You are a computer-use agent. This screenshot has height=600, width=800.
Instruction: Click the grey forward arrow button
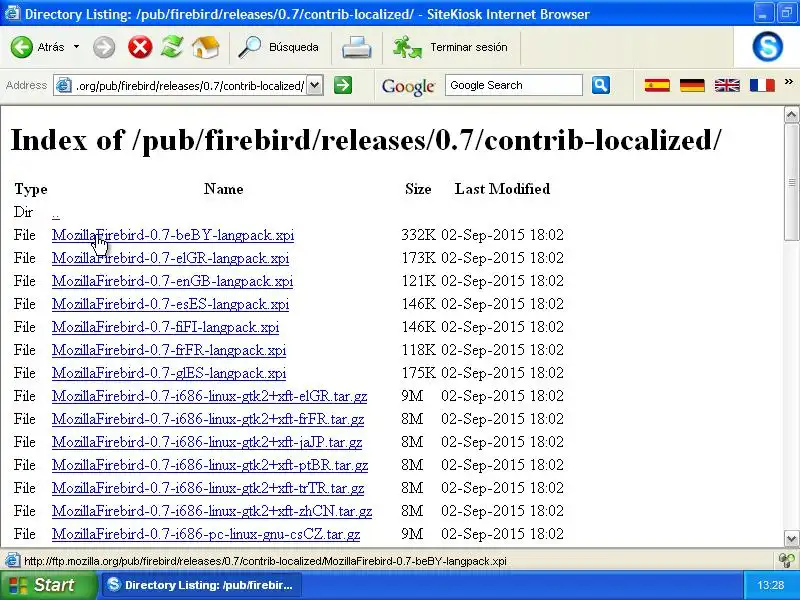pyautogui.click(x=104, y=47)
